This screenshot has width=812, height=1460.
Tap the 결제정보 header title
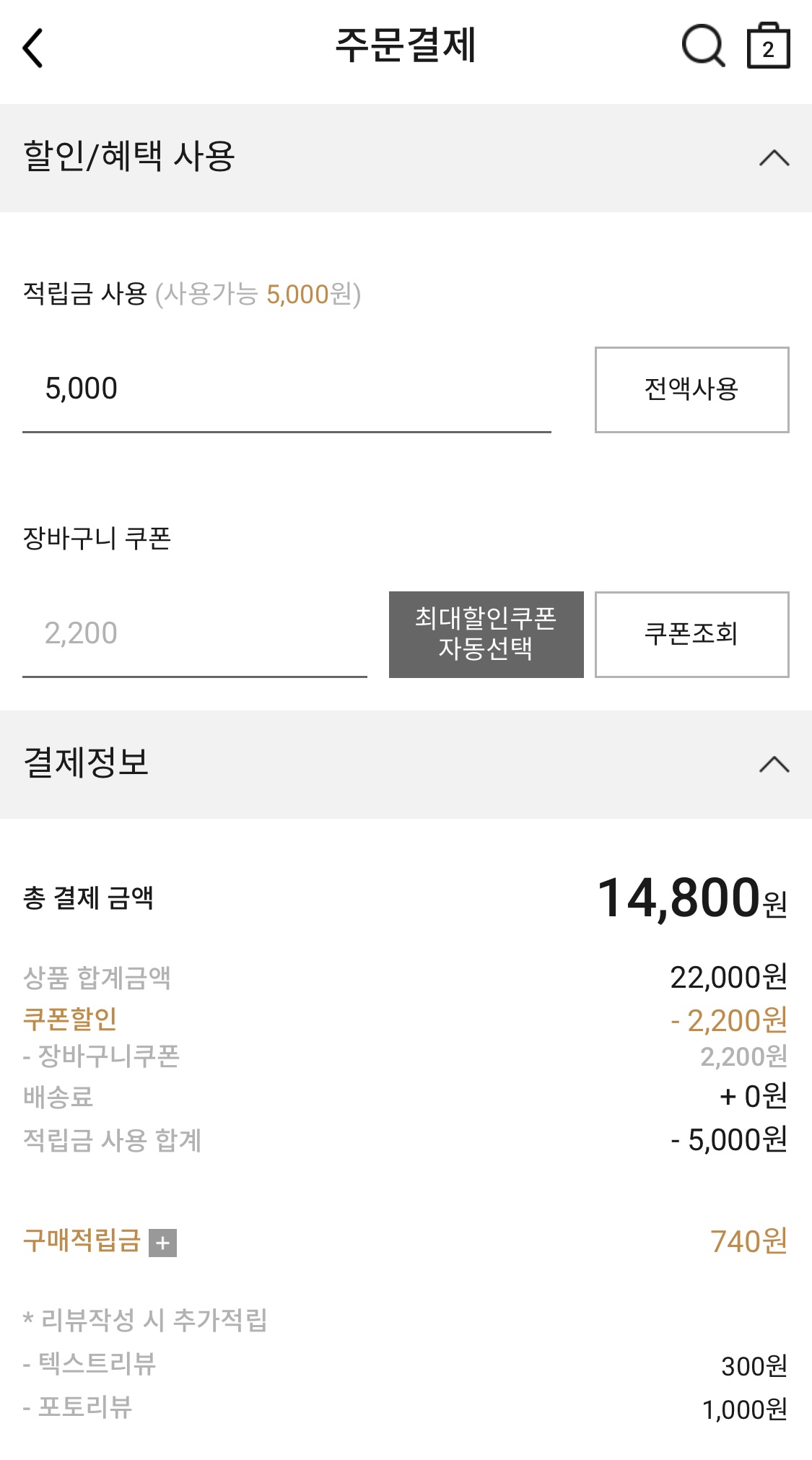(x=86, y=763)
